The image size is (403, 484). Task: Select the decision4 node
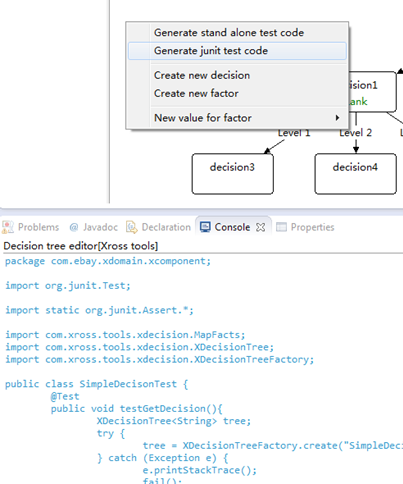356,174
